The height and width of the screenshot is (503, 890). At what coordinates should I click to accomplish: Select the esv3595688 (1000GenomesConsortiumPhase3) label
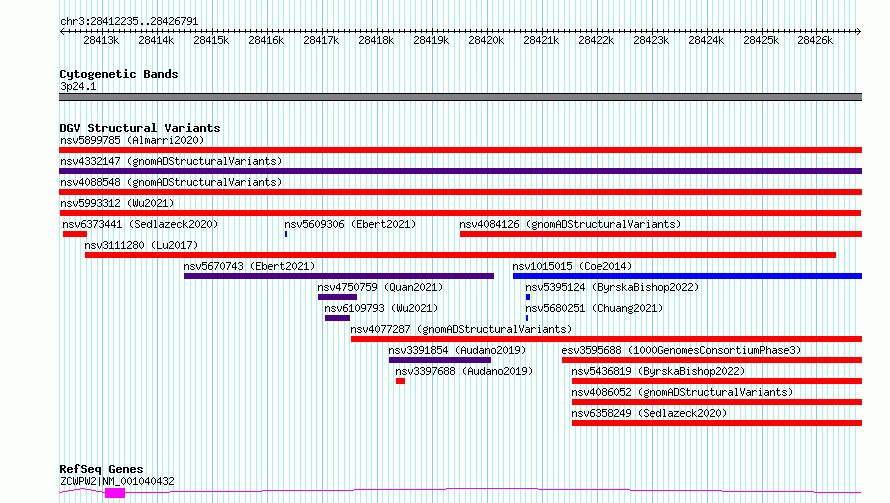tap(681, 350)
